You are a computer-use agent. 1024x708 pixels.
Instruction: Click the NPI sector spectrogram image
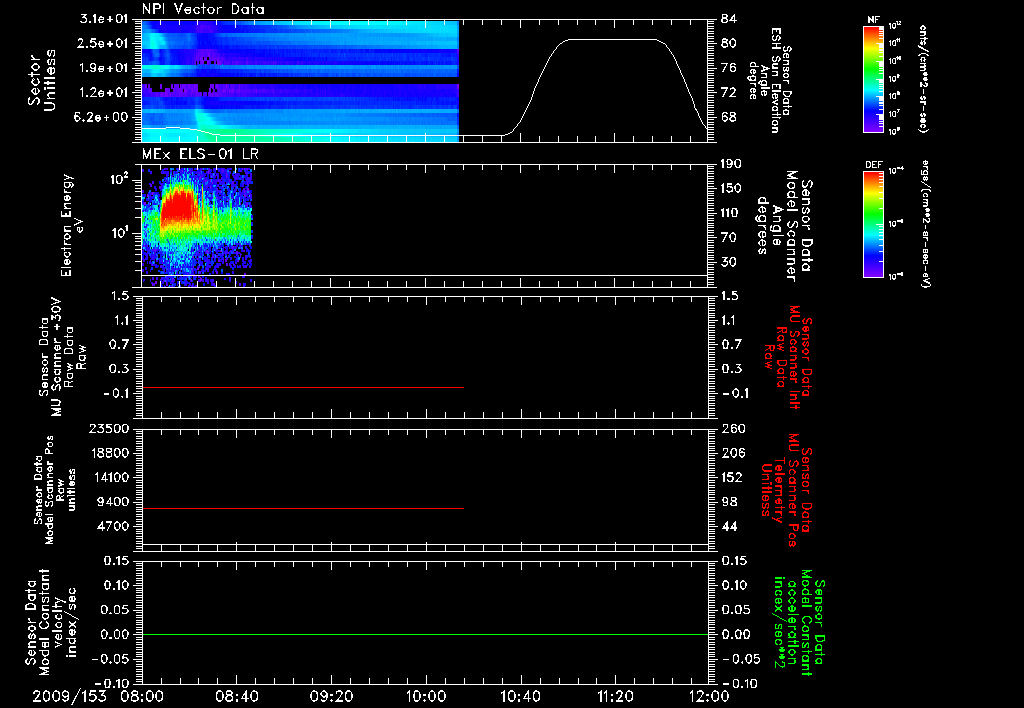point(300,81)
